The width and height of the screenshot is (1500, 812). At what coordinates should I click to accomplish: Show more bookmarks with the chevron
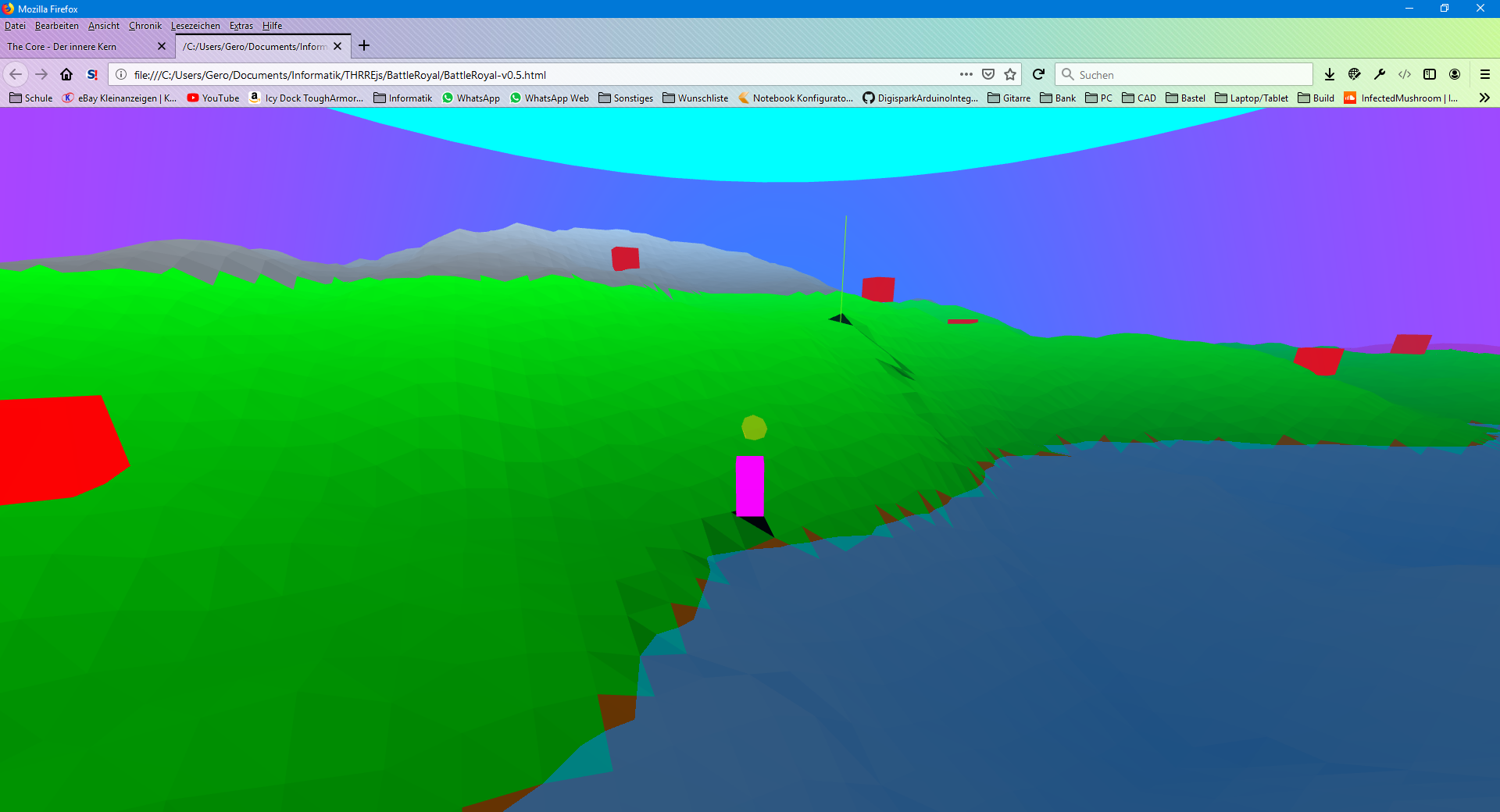click(1484, 98)
